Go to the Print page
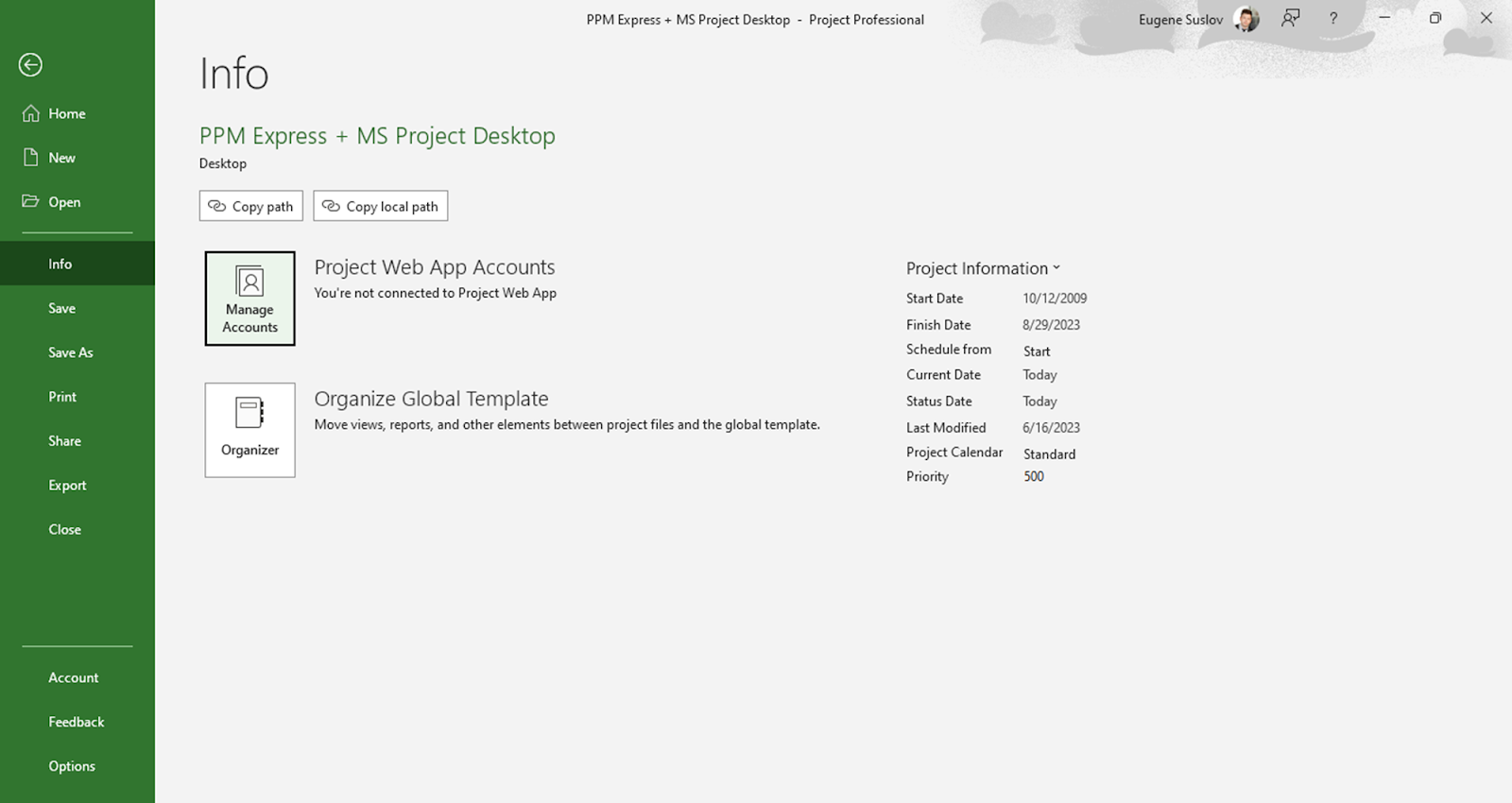 tap(77, 397)
